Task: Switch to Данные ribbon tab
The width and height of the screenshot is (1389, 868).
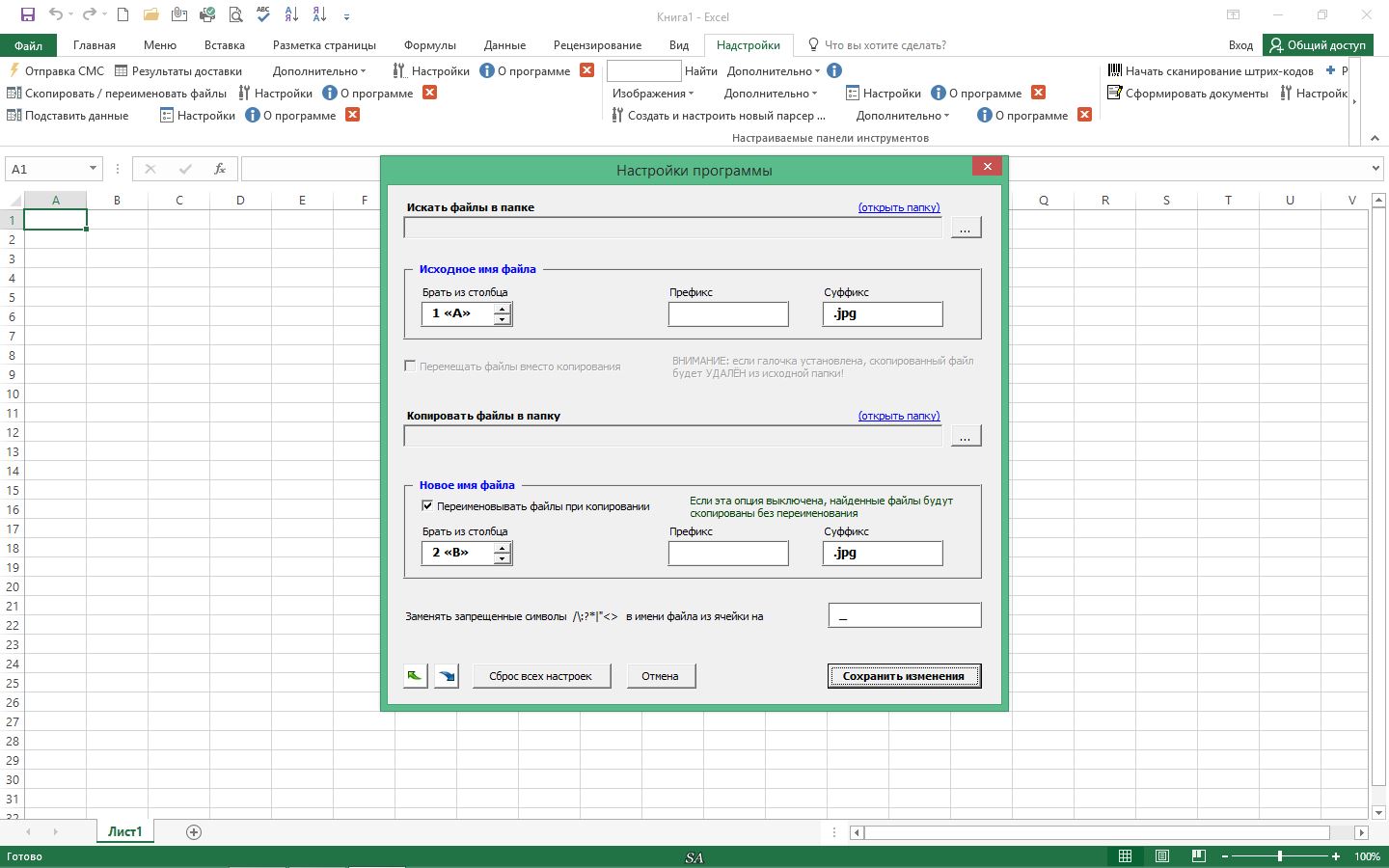Action: (505, 45)
